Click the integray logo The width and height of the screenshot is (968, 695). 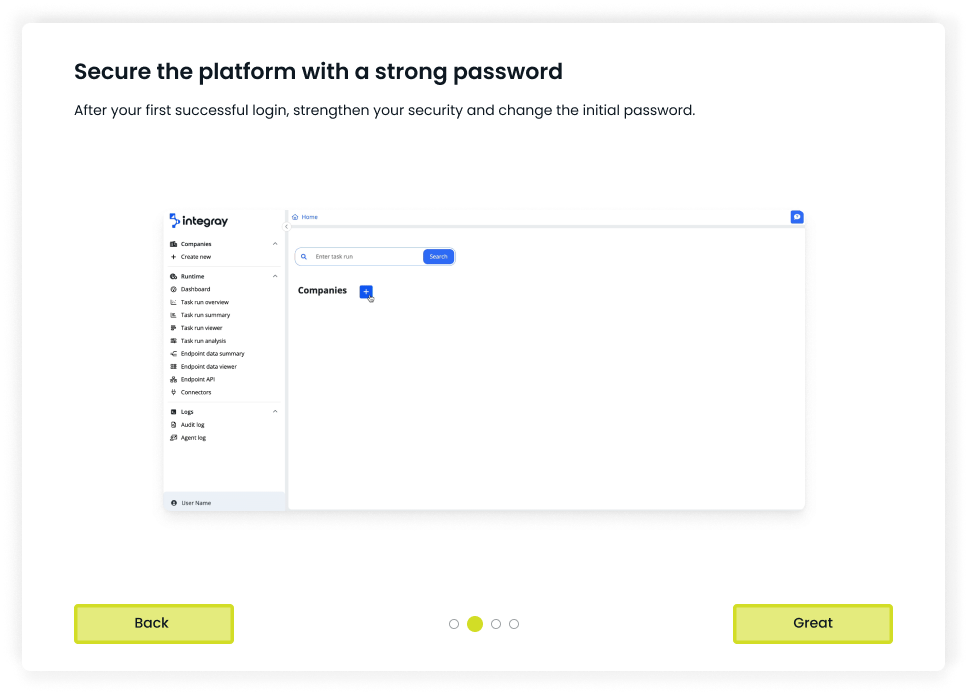(x=199, y=220)
